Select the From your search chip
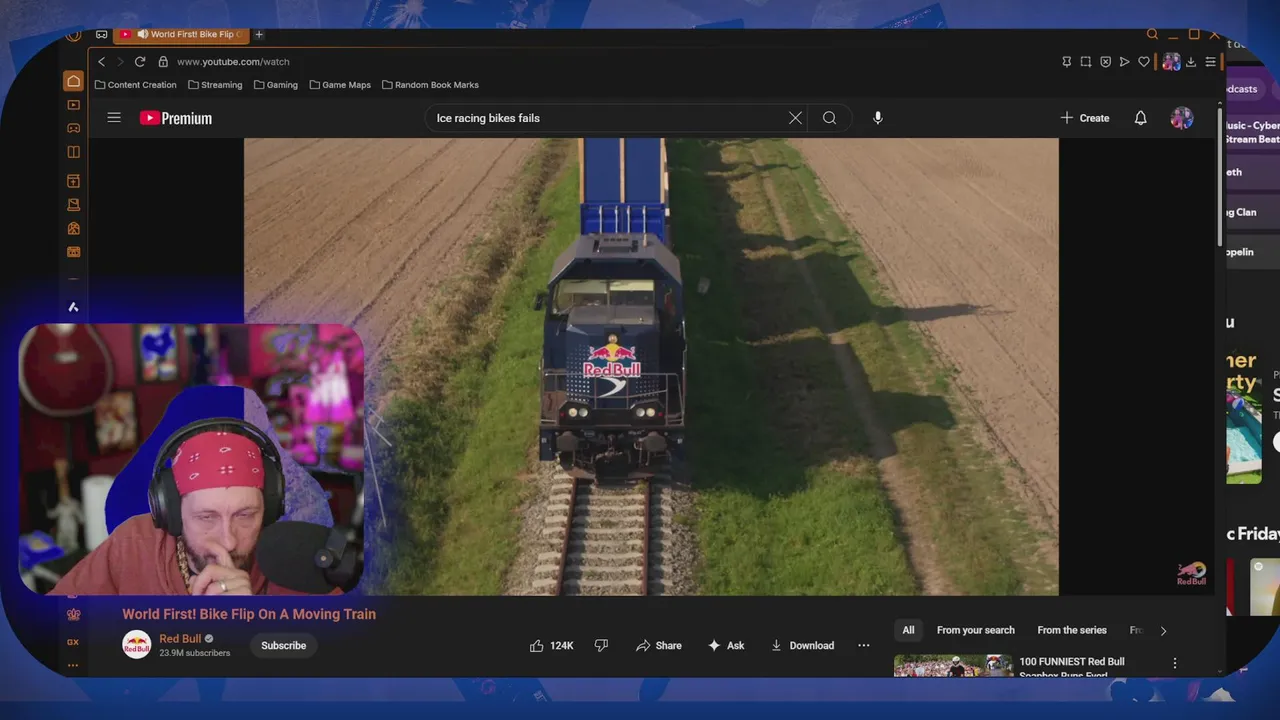 pyautogui.click(x=976, y=630)
